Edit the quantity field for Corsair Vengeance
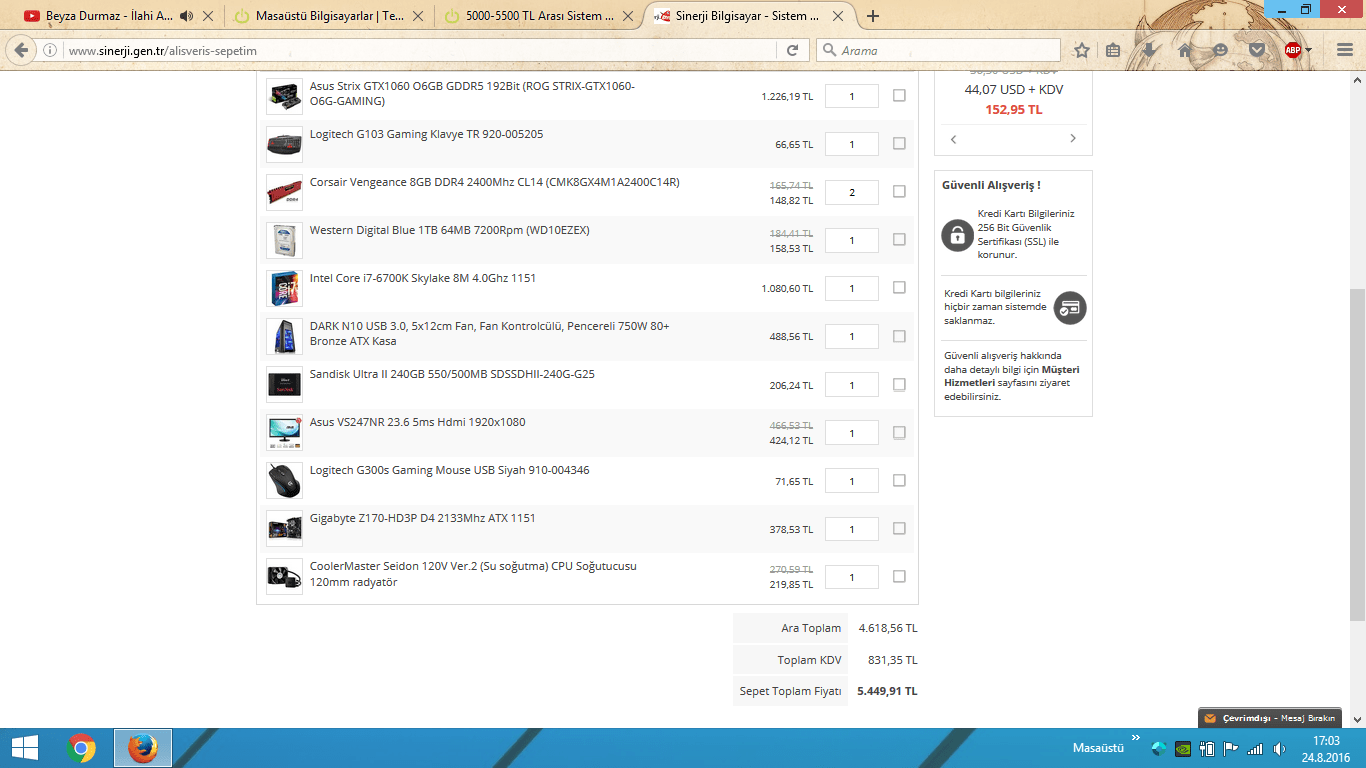The width and height of the screenshot is (1366, 768). point(852,192)
